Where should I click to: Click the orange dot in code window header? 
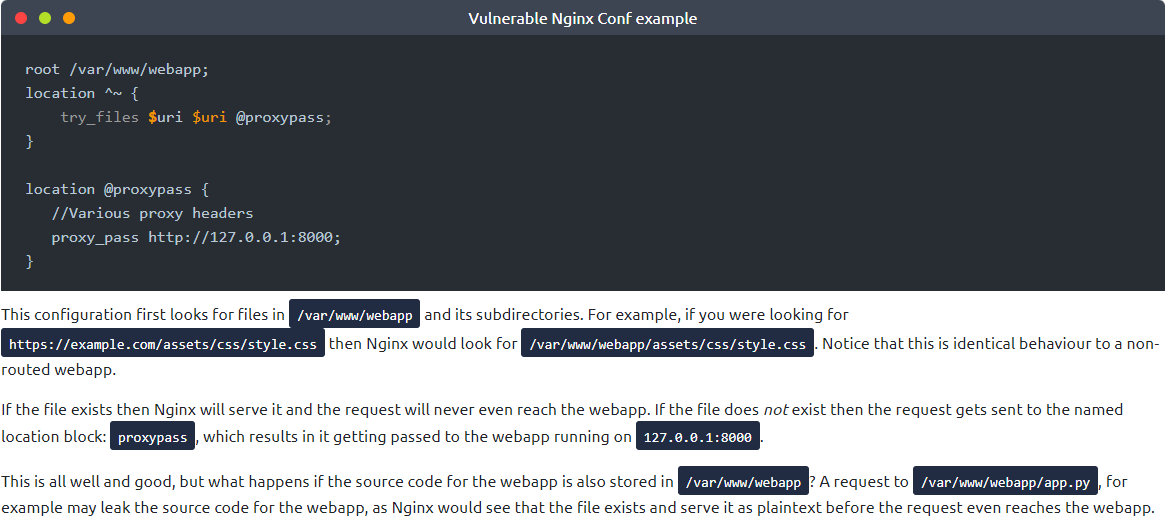tap(69, 18)
